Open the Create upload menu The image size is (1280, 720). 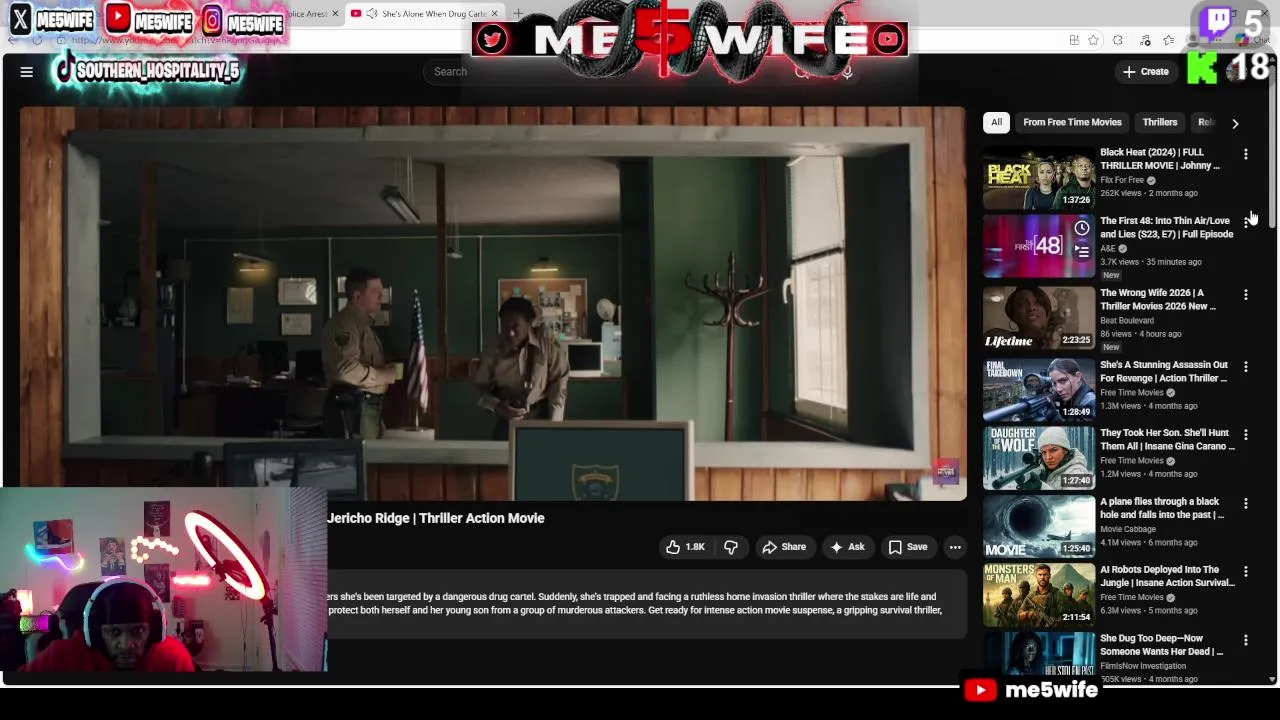pyautogui.click(x=1146, y=71)
